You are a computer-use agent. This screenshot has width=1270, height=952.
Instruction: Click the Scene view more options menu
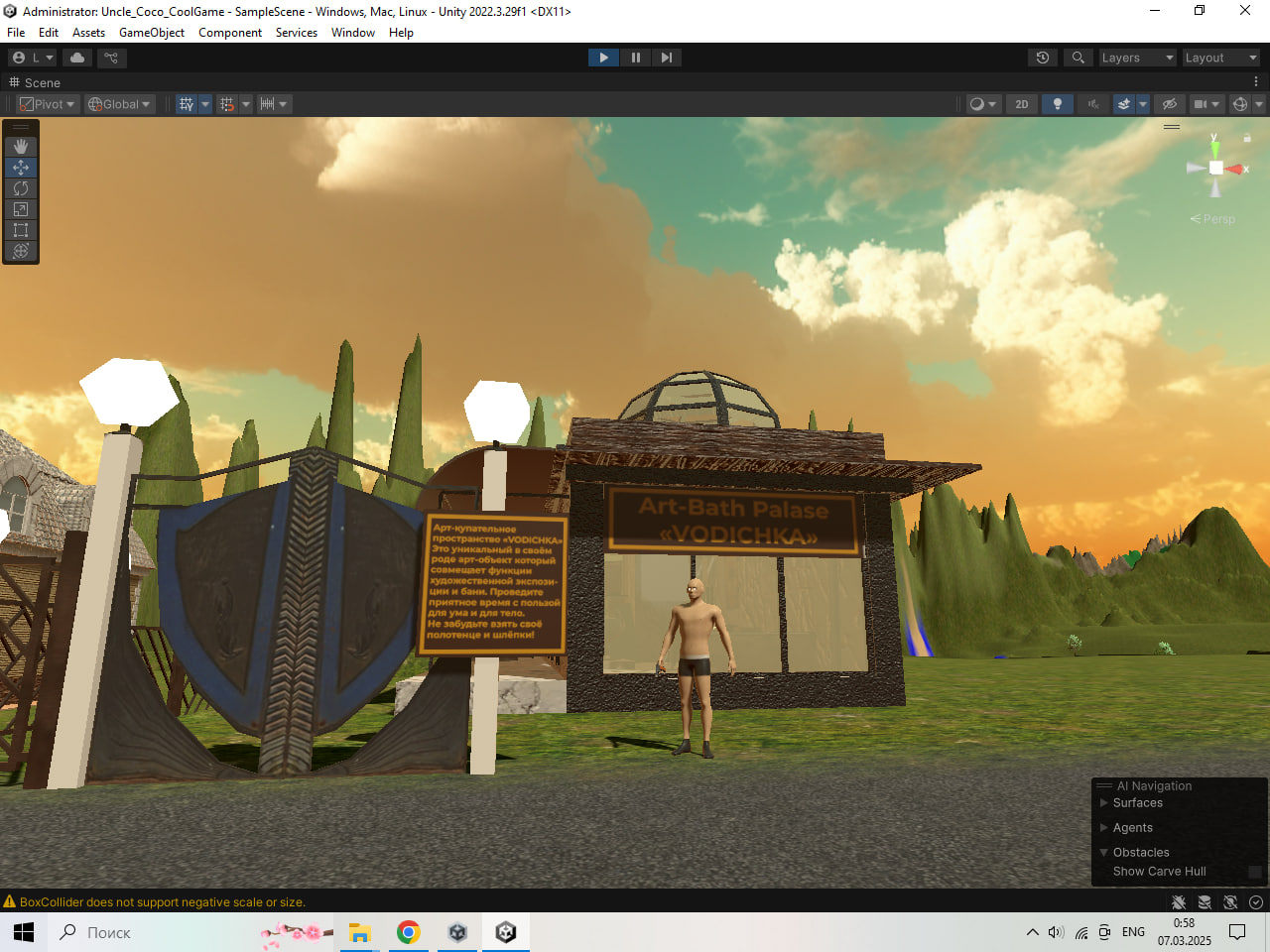click(x=1256, y=82)
